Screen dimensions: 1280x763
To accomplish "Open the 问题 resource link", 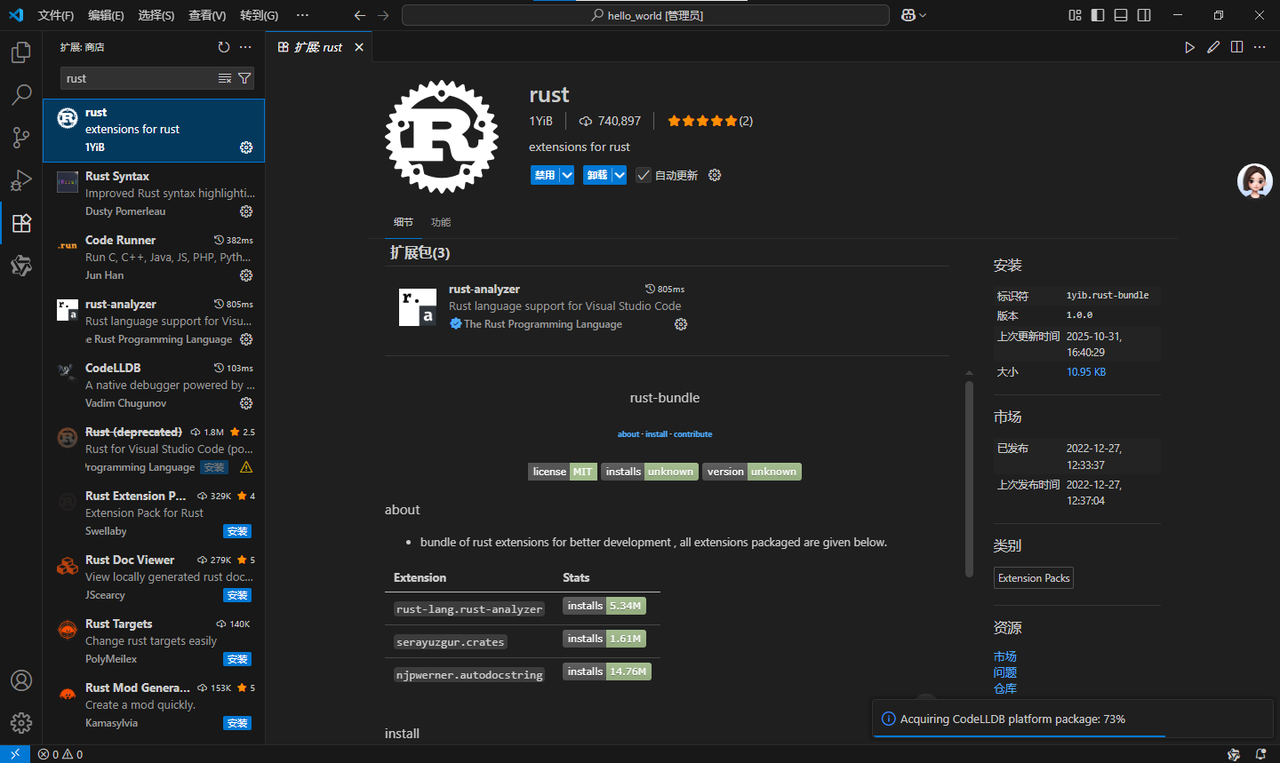I will [1005, 672].
